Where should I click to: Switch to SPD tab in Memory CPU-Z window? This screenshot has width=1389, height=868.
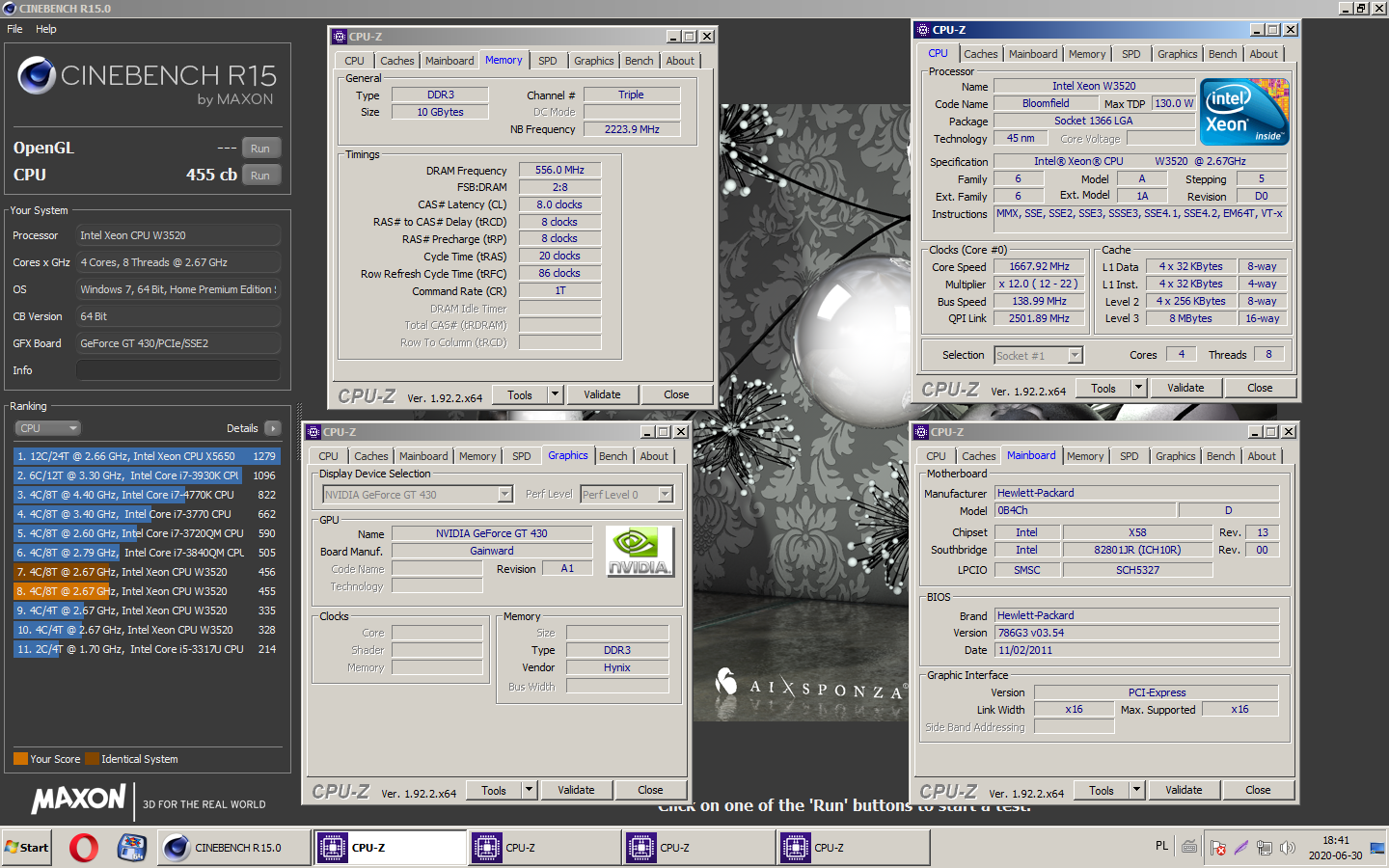[548, 61]
